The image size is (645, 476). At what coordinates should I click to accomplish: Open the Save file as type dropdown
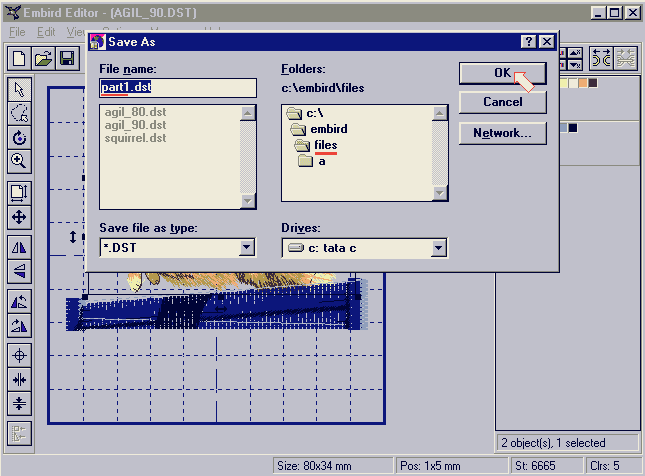[x=247, y=248]
